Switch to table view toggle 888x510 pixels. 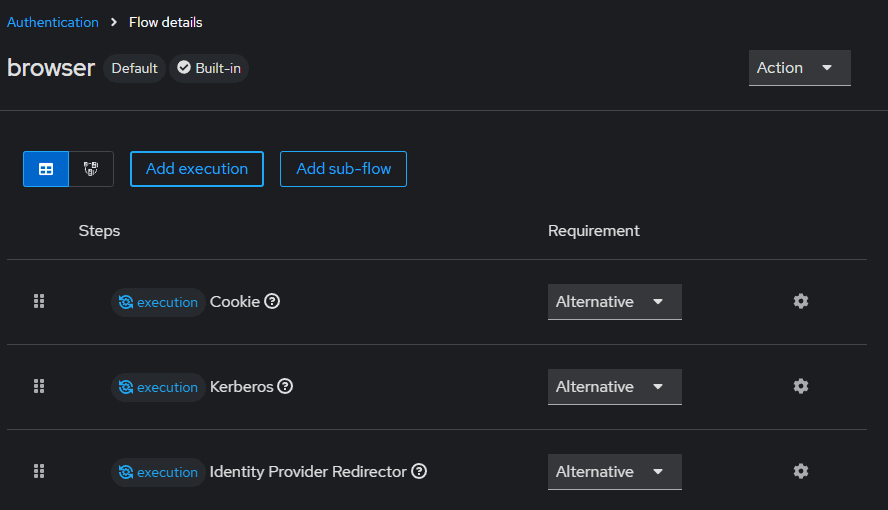tap(46, 169)
